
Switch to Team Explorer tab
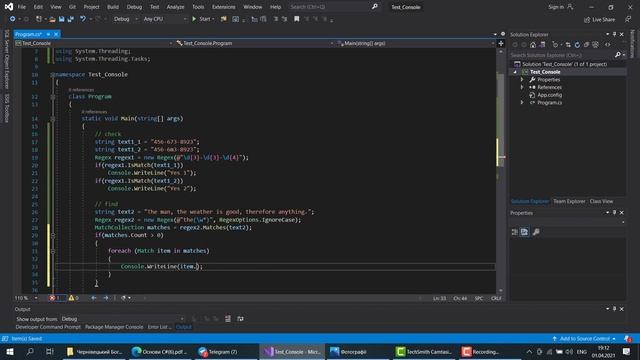pos(569,201)
